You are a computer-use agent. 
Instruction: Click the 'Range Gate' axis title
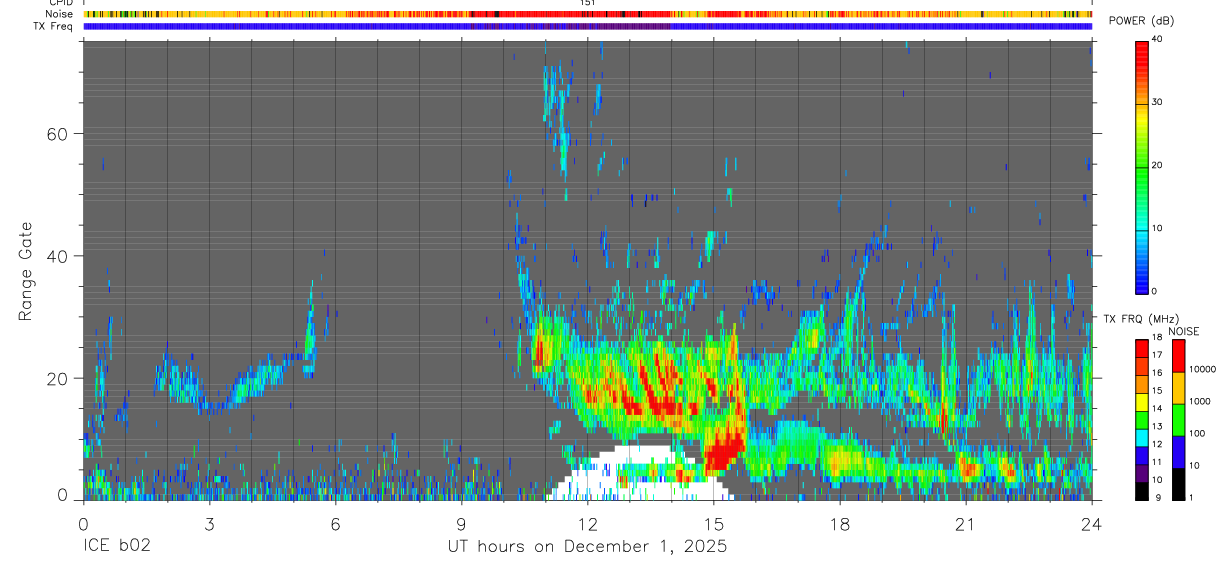(26, 271)
